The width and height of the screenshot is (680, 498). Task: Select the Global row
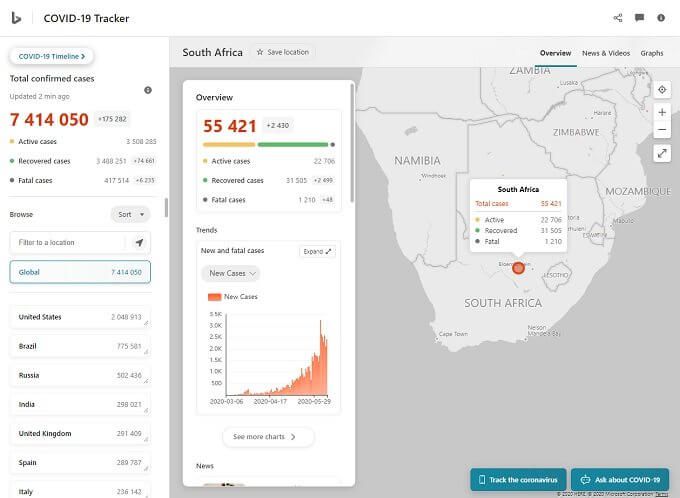coord(80,272)
